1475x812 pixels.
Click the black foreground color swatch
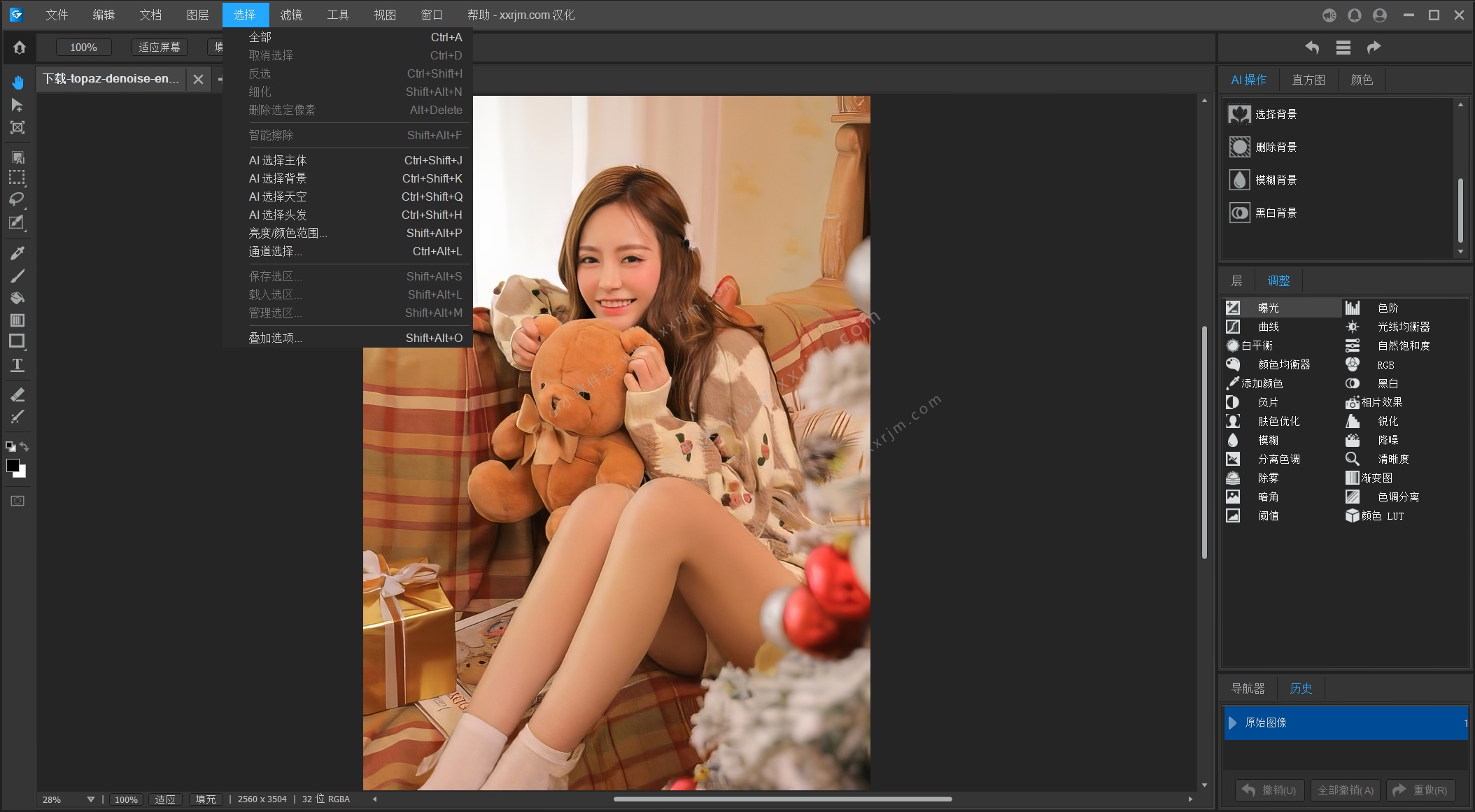pos(12,465)
